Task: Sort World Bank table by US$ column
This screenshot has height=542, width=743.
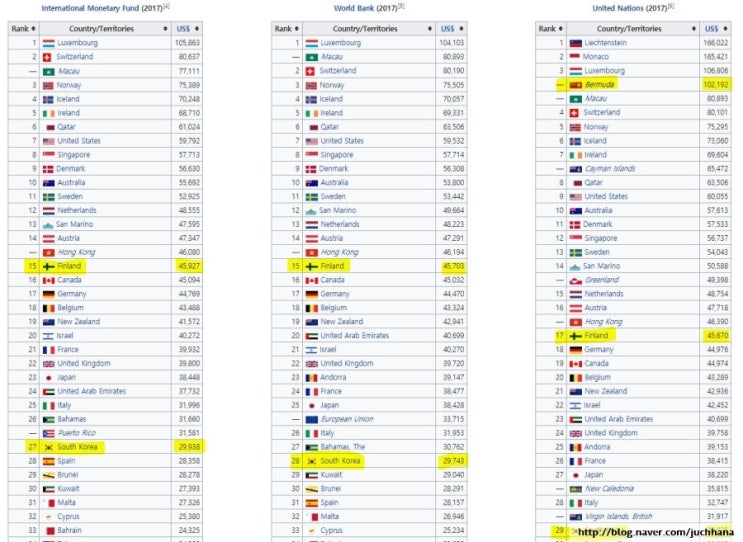Action: point(461,29)
